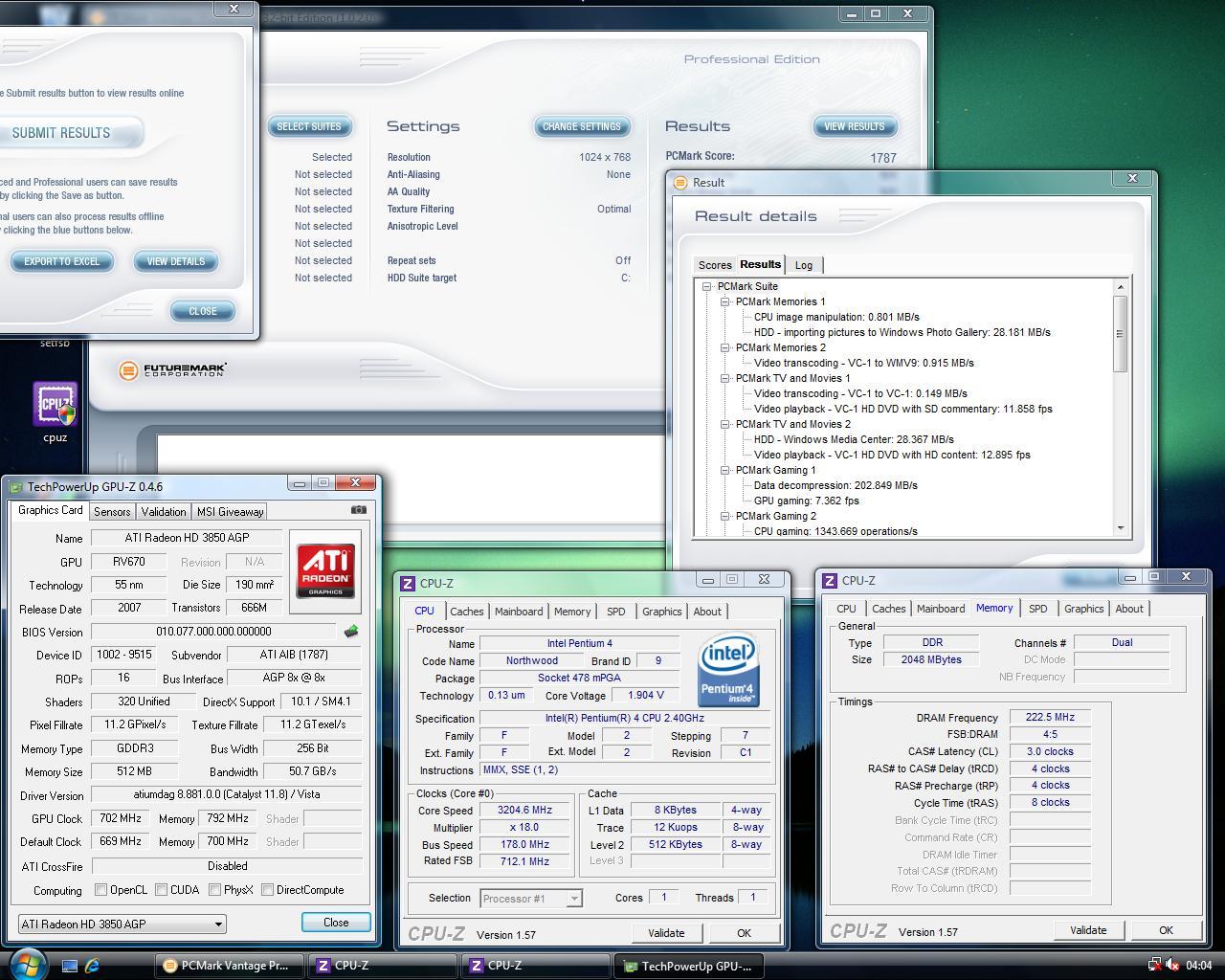Click the Result details vertical scrollbar thumb
This screenshot has width=1225, height=980.
(1120, 334)
